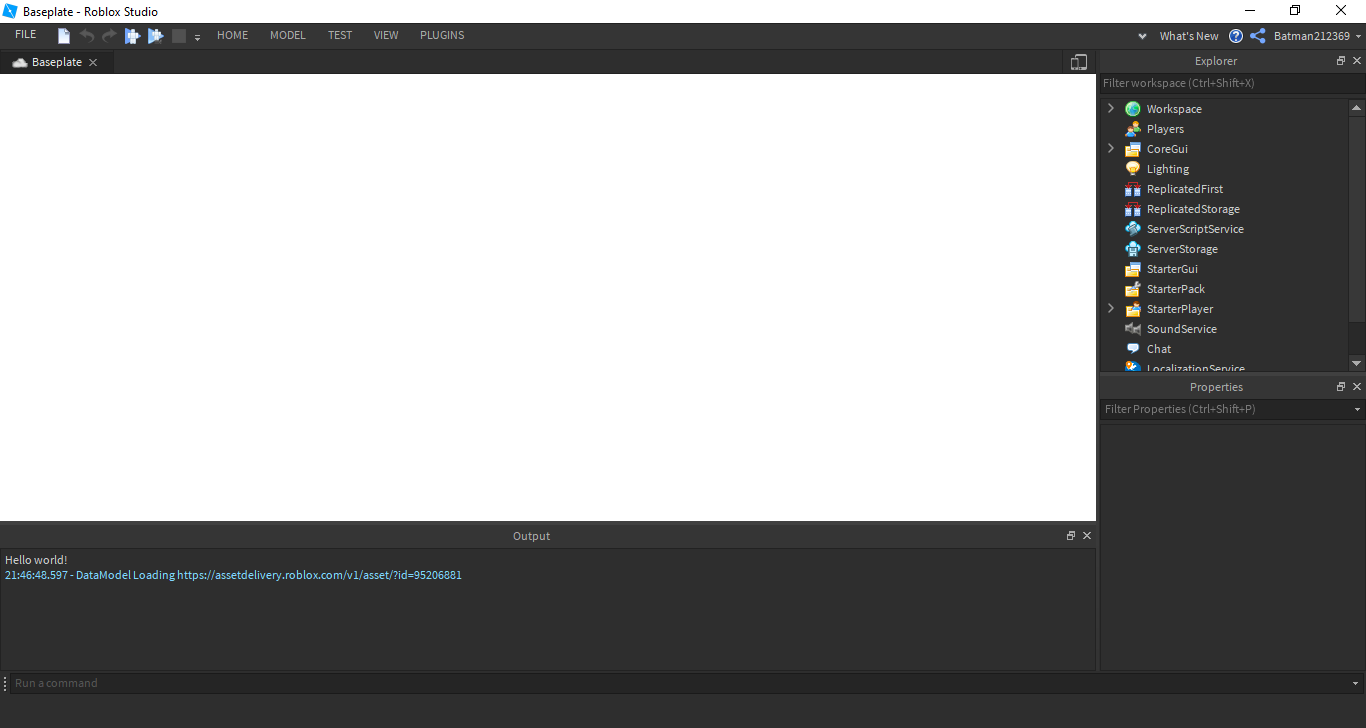Switch to the PLUGINS ribbon tab
This screenshot has width=1366, height=728.
(442, 35)
